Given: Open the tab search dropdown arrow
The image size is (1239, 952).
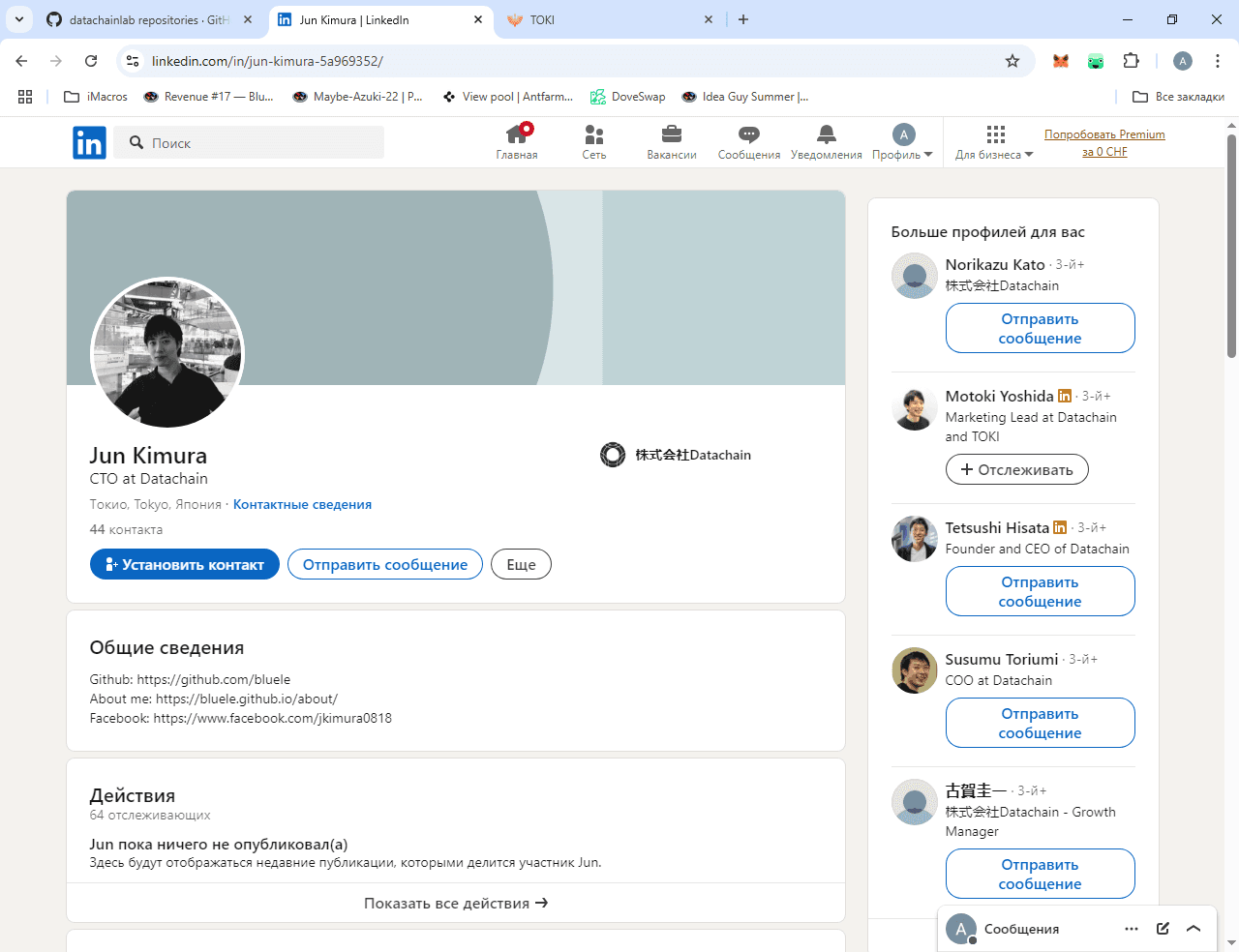Looking at the screenshot, I should coord(19,19).
